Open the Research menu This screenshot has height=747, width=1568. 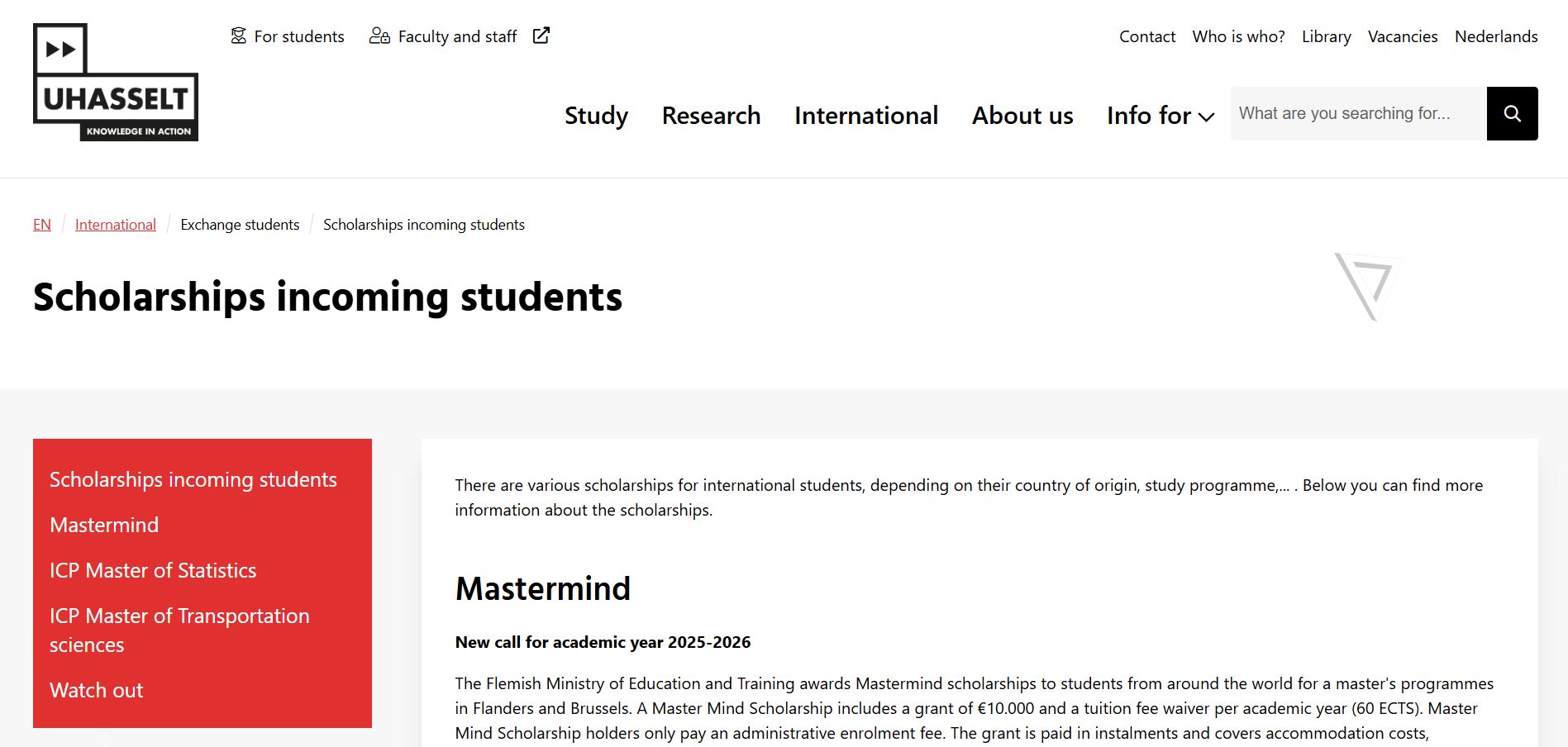tap(711, 116)
